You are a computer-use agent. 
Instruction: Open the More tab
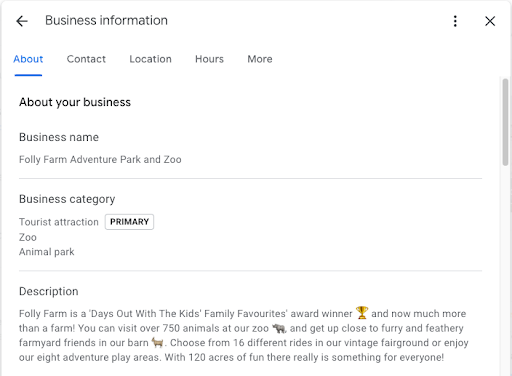tap(260, 59)
